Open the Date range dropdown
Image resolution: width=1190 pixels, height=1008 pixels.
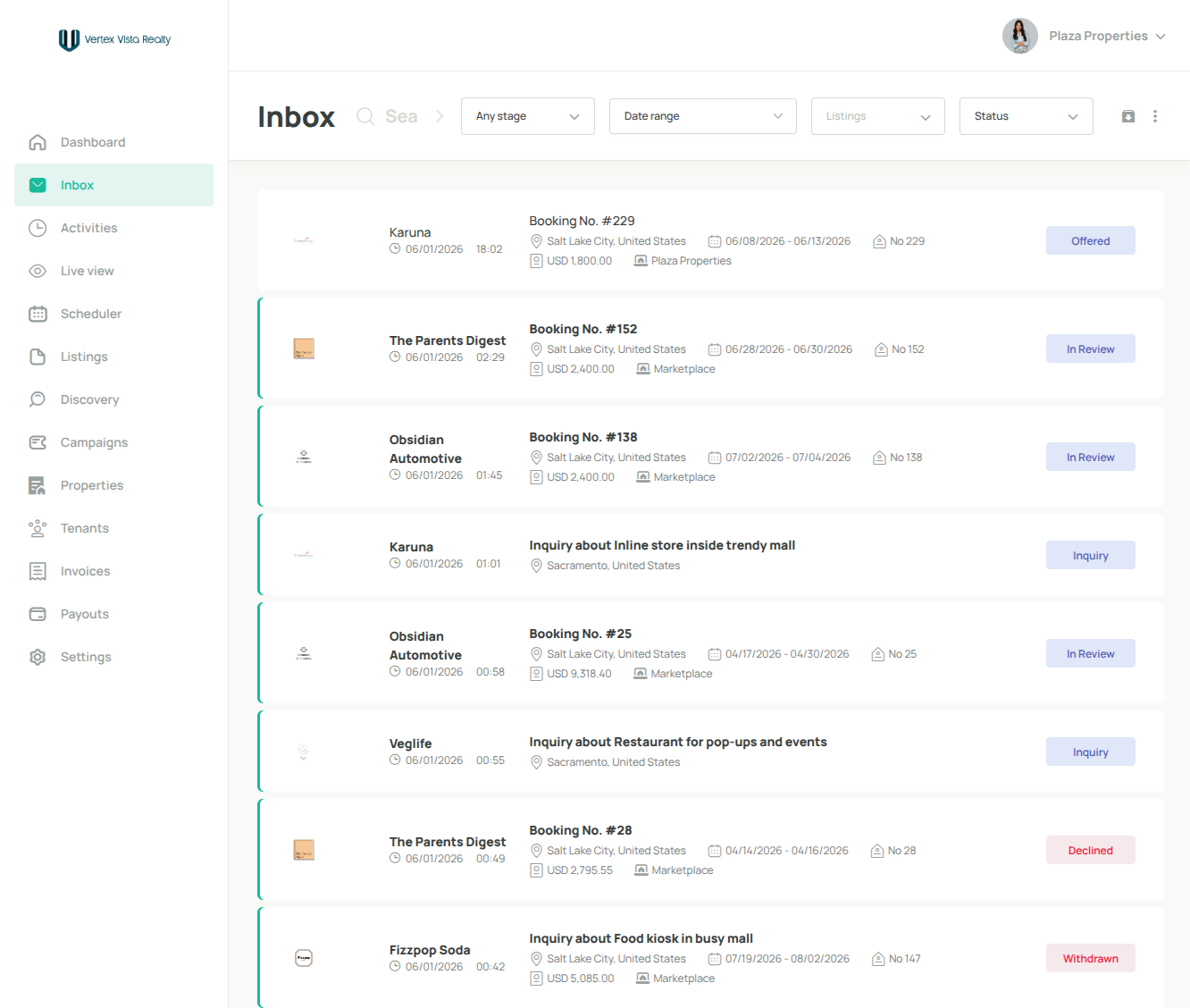(703, 116)
